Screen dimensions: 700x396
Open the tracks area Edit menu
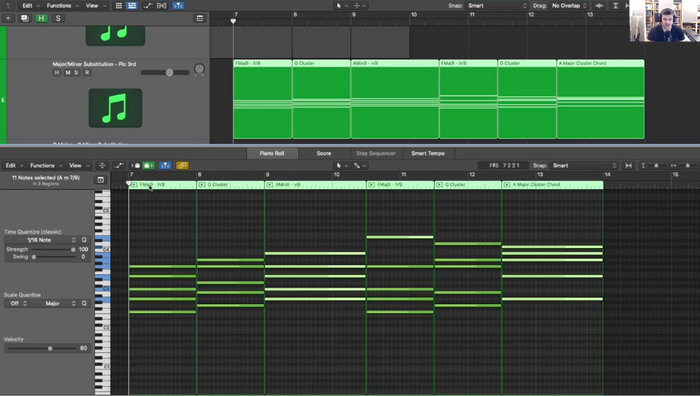pos(31,5)
